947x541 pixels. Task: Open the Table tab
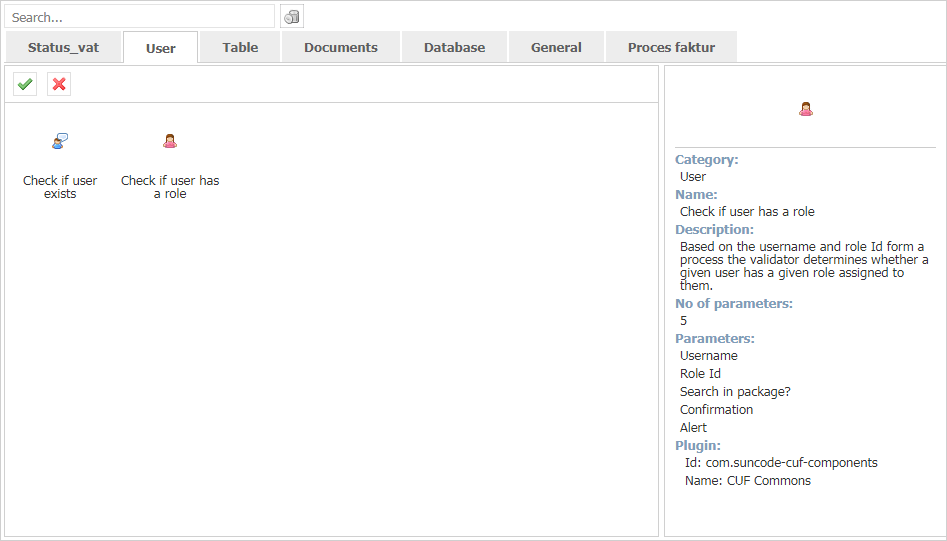[240, 47]
